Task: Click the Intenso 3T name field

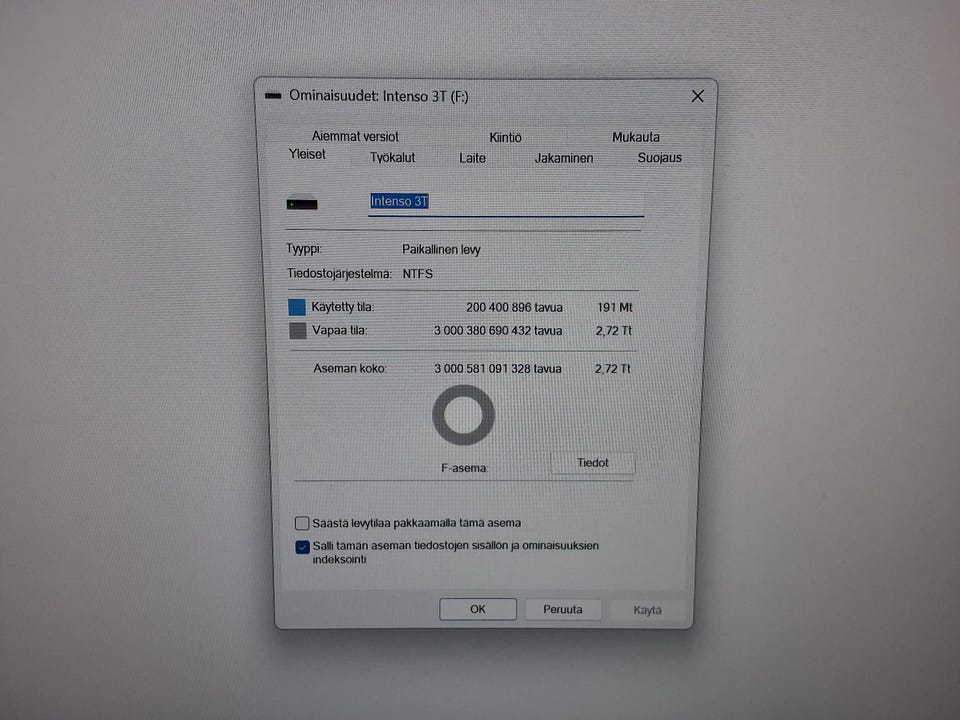Action: [x=506, y=202]
